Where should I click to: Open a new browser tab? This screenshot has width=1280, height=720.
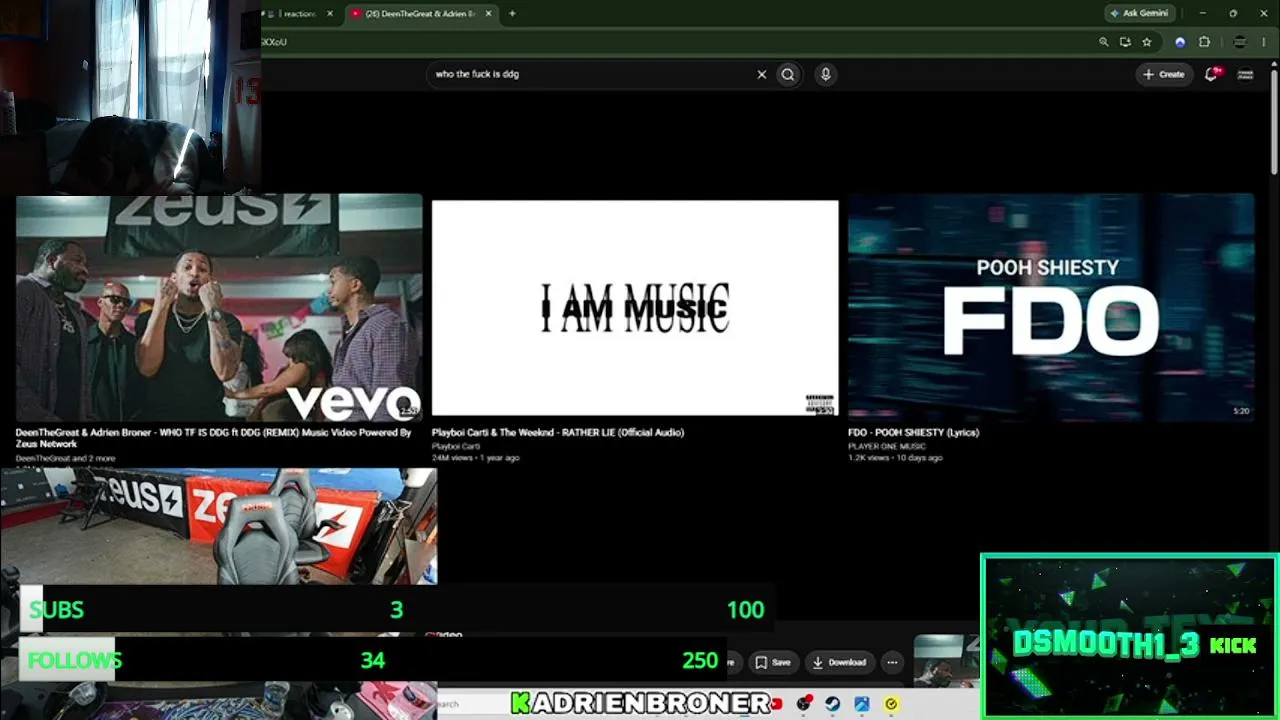(x=512, y=14)
